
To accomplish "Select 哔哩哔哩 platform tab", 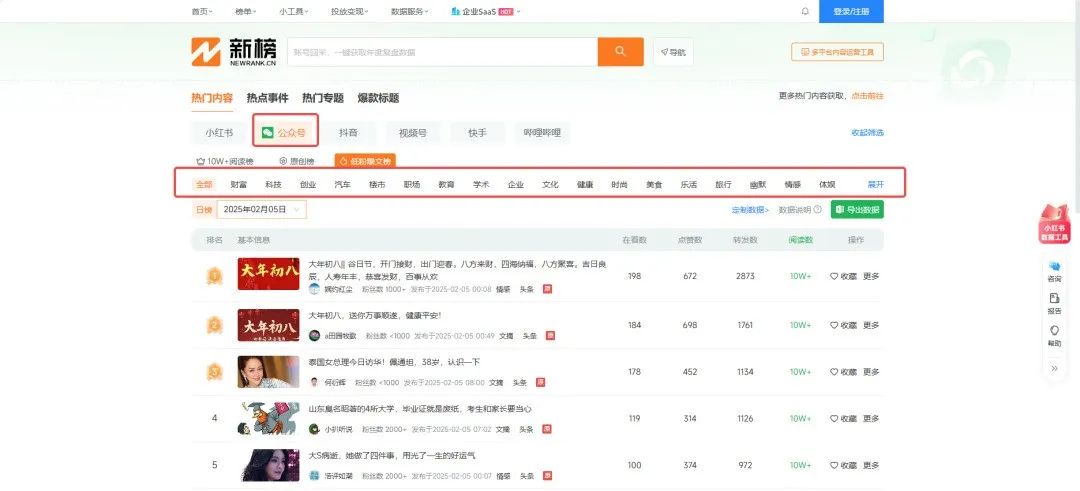I will [542, 132].
